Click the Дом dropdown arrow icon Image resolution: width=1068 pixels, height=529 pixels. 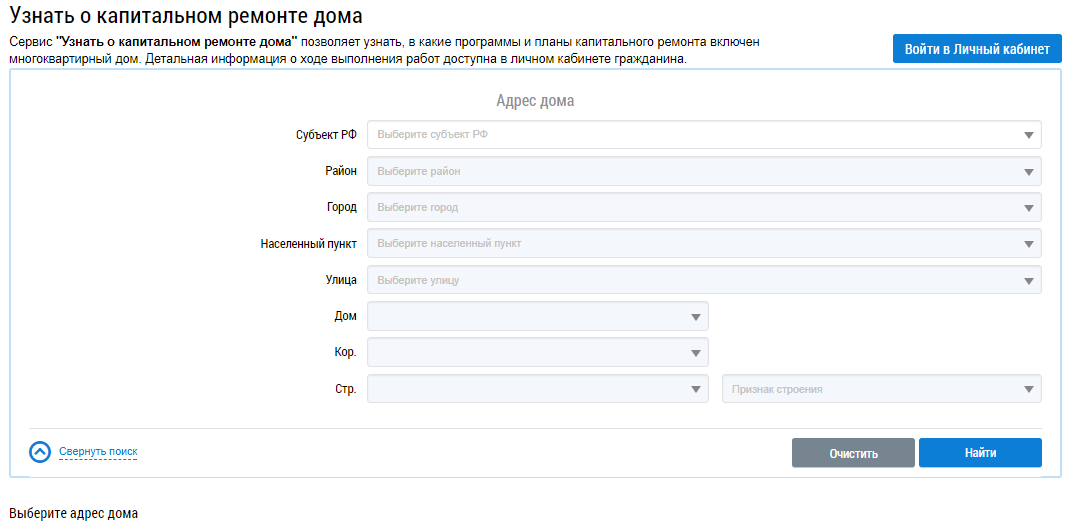click(695, 317)
